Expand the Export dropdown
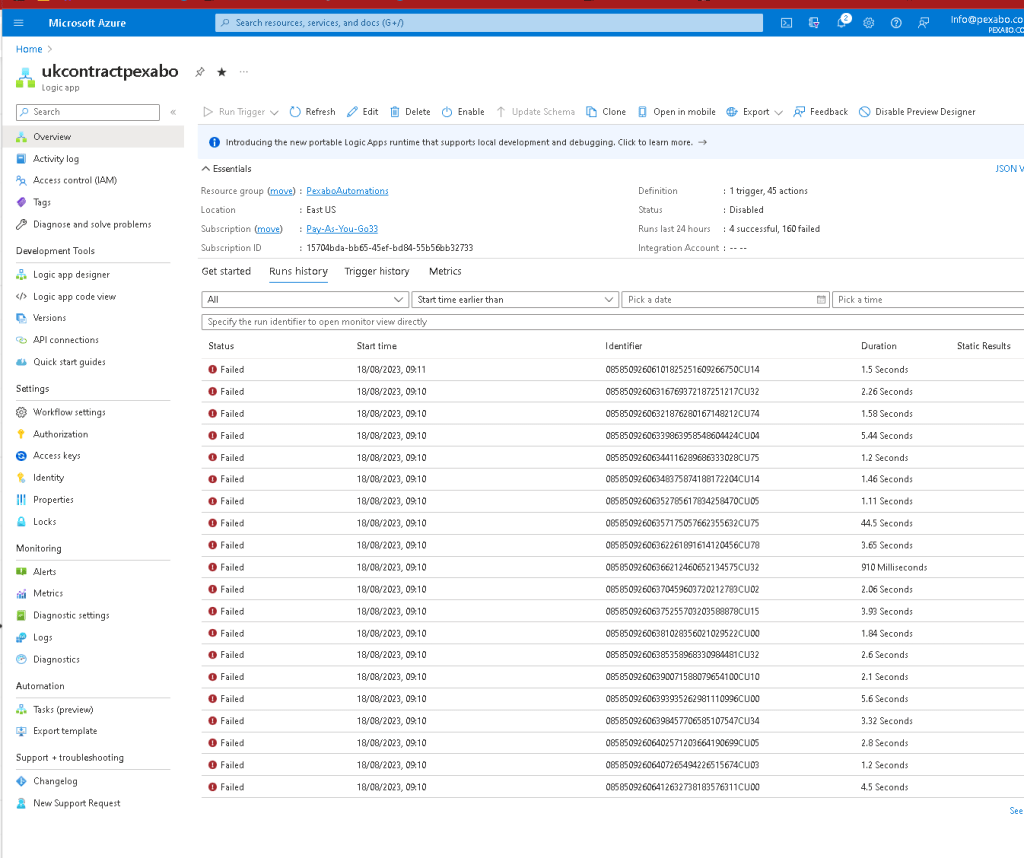1024x858 pixels. (x=778, y=112)
